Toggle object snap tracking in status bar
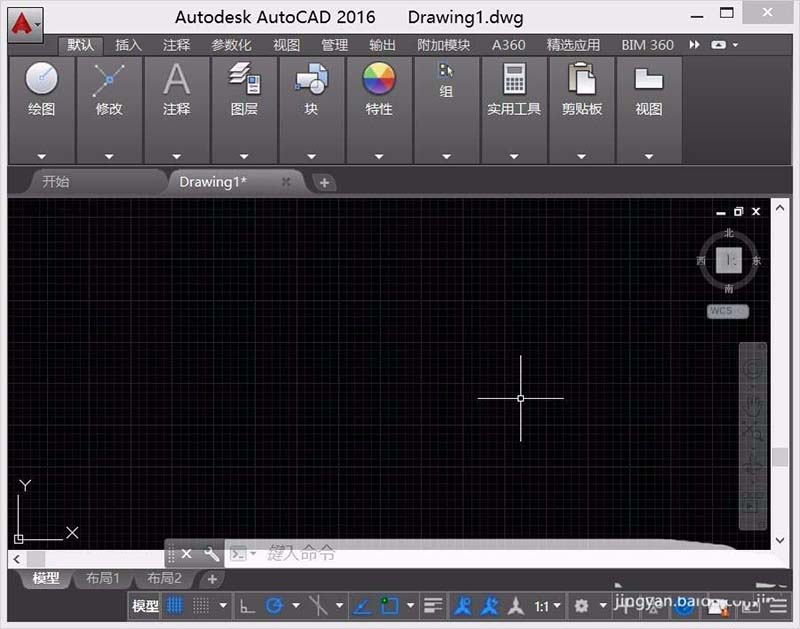 (362, 607)
